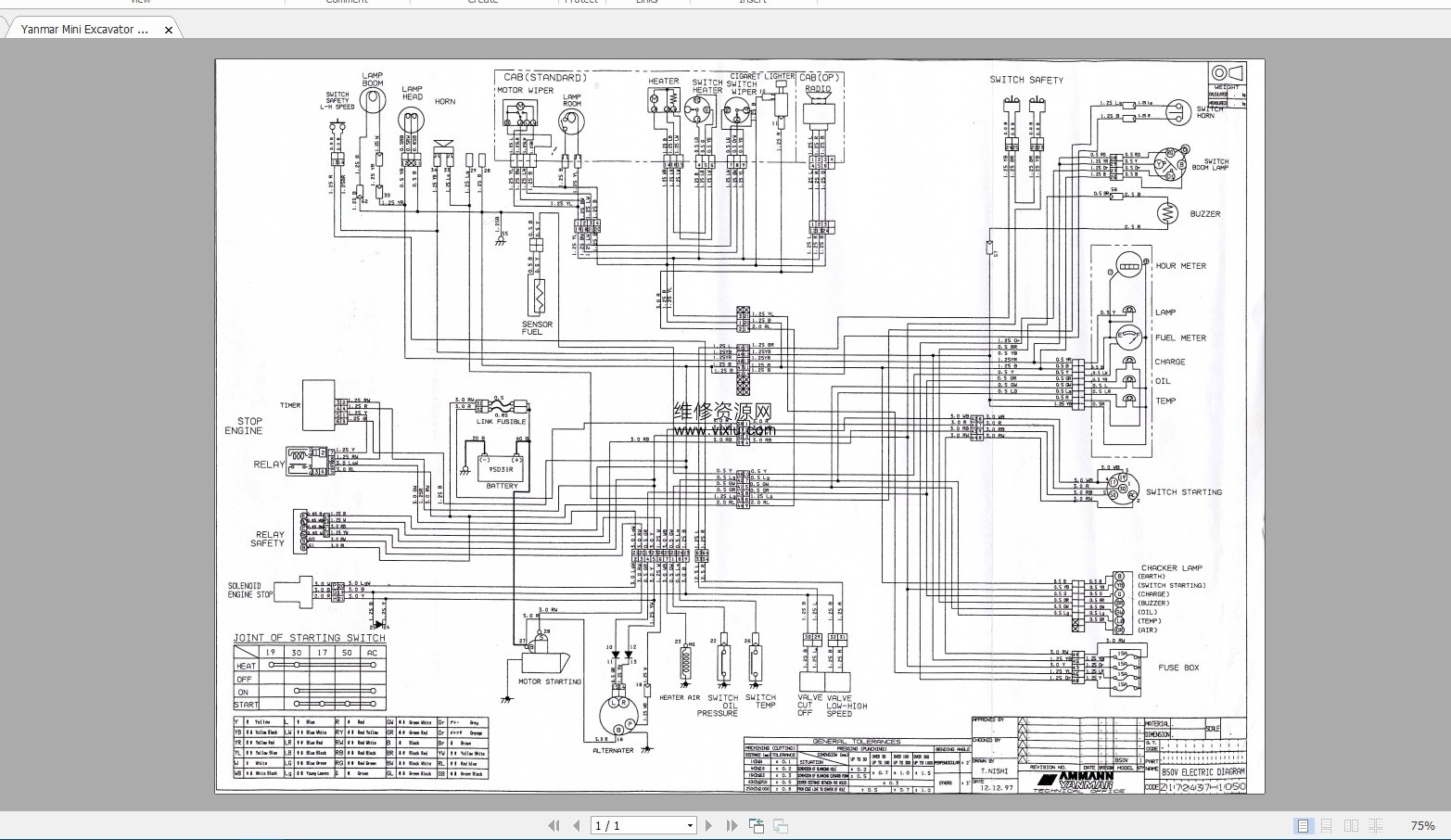Screen dimensions: 1451x840
Task: Jump to the last page
Action: (x=732, y=825)
